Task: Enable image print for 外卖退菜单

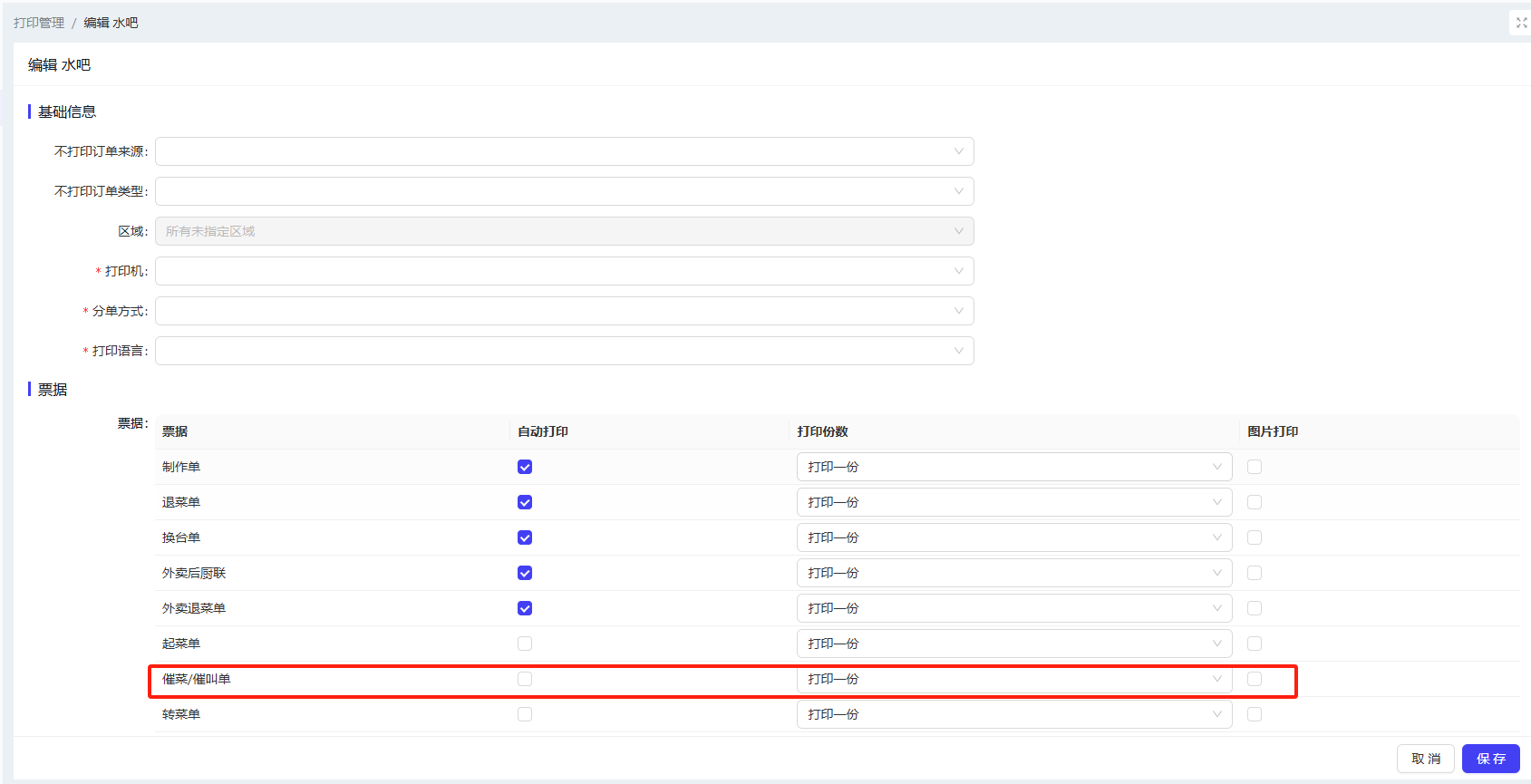Action: (x=1255, y=608)
